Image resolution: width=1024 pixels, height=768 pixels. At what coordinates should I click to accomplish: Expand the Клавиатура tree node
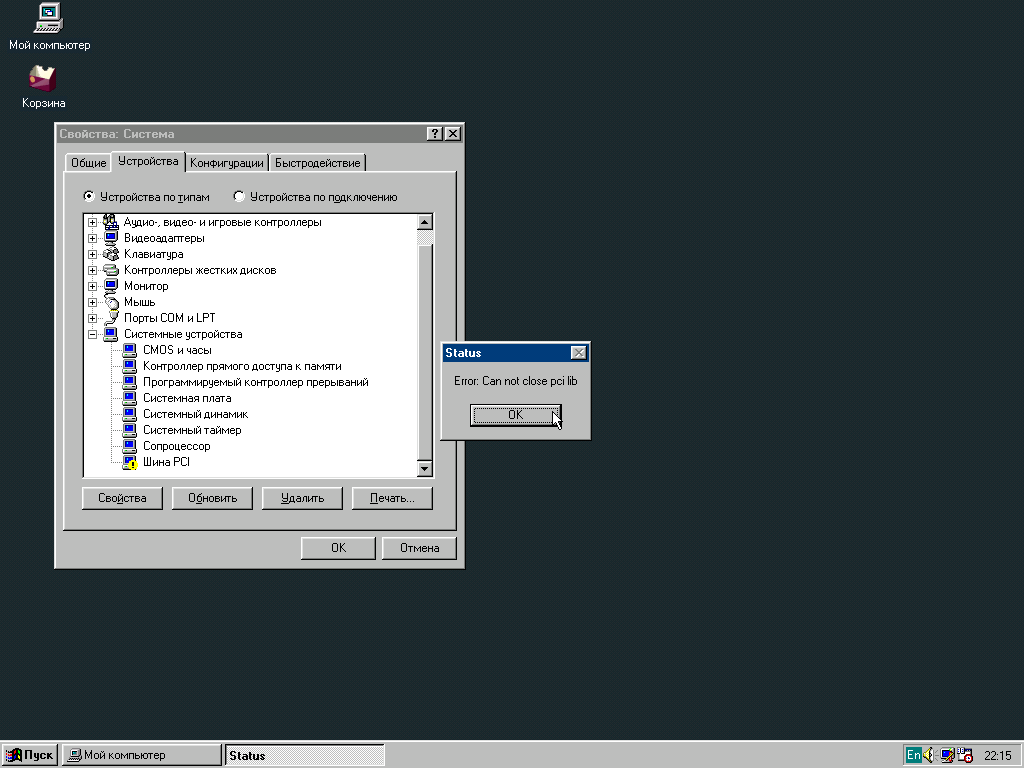(x=92, y=254)
